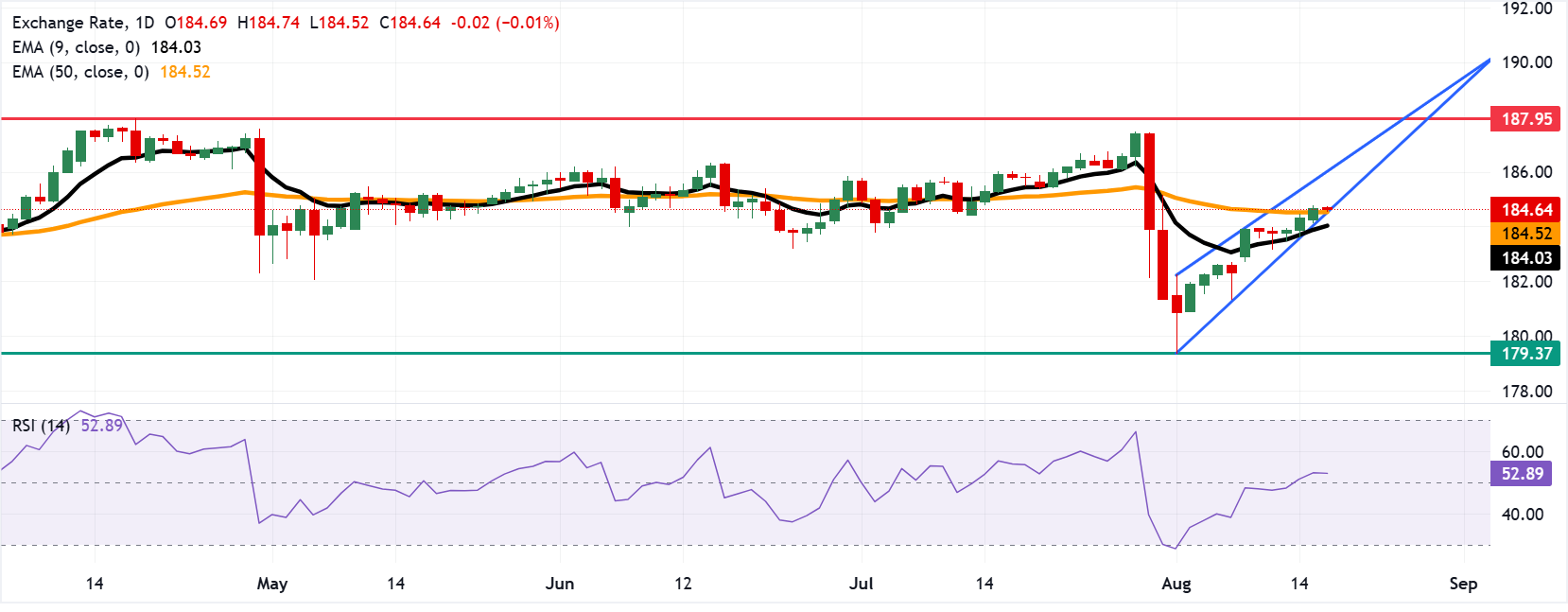Click the orange 184.52 value in EMA 50 legend

tap(185, 72)
